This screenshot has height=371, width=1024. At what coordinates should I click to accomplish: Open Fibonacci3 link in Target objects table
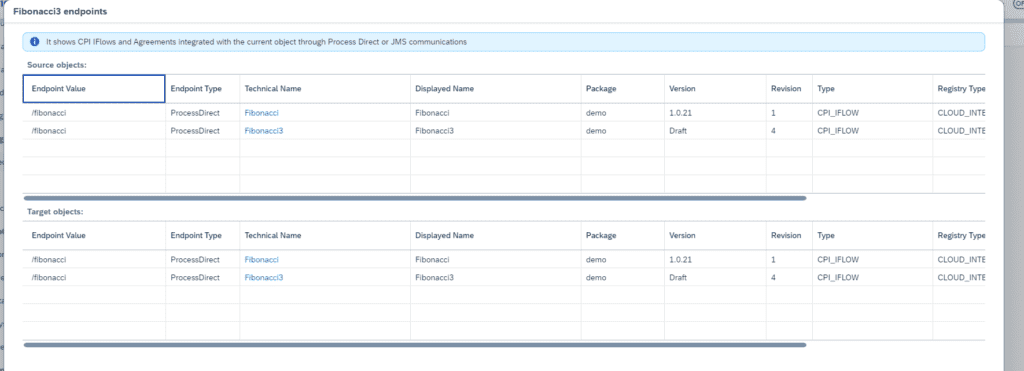(x=264, y=278)
